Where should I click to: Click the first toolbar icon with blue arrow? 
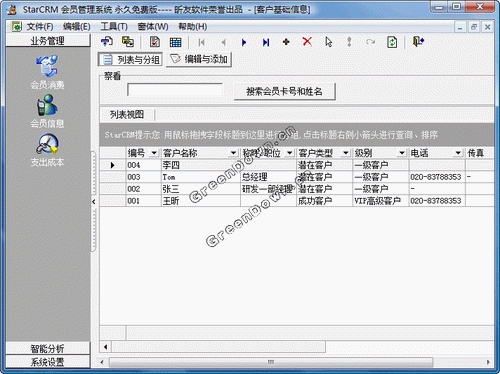107,42
